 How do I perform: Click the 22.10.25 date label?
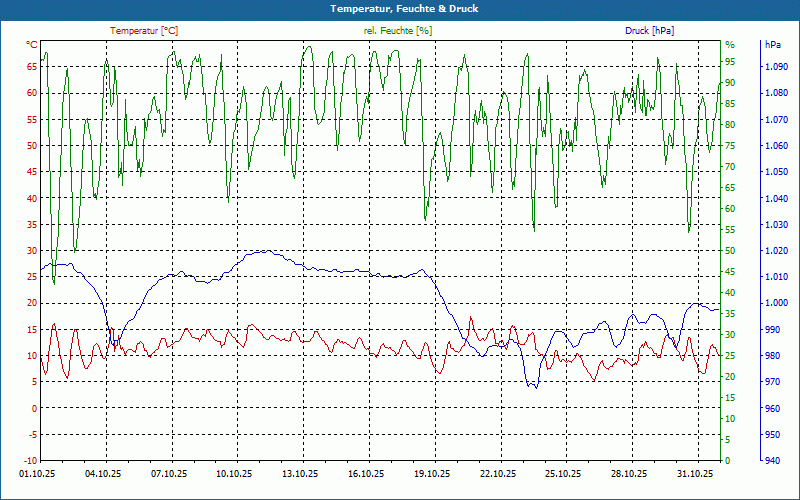pos(497,474)
